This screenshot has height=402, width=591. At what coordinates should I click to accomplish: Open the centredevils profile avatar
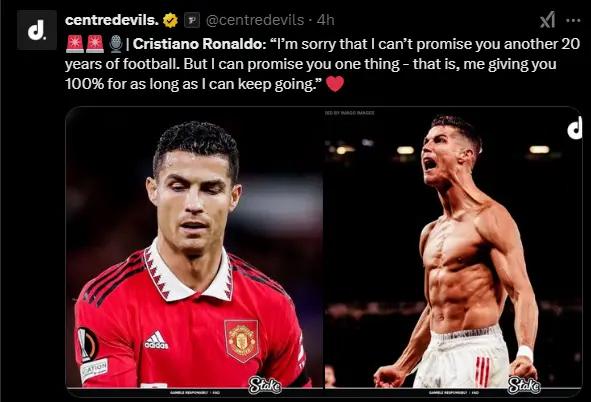(37, 30)
